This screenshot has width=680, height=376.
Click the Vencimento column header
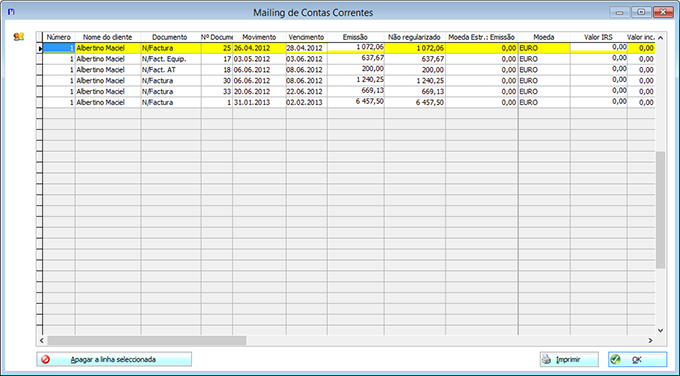tap(306, 37)
